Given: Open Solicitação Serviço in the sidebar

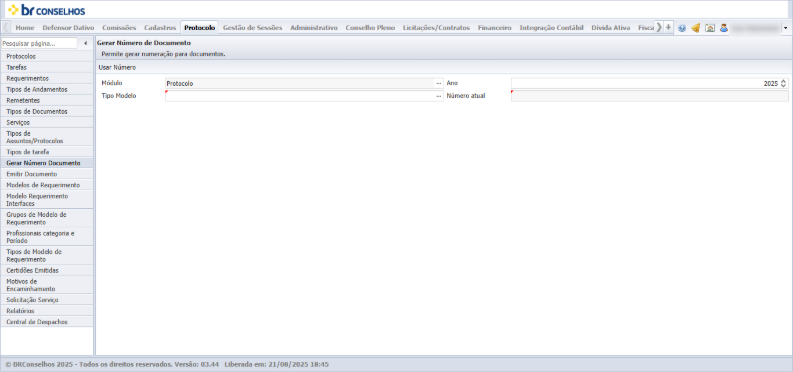Looking at the screenshot, I should click(x=47, y=300).
